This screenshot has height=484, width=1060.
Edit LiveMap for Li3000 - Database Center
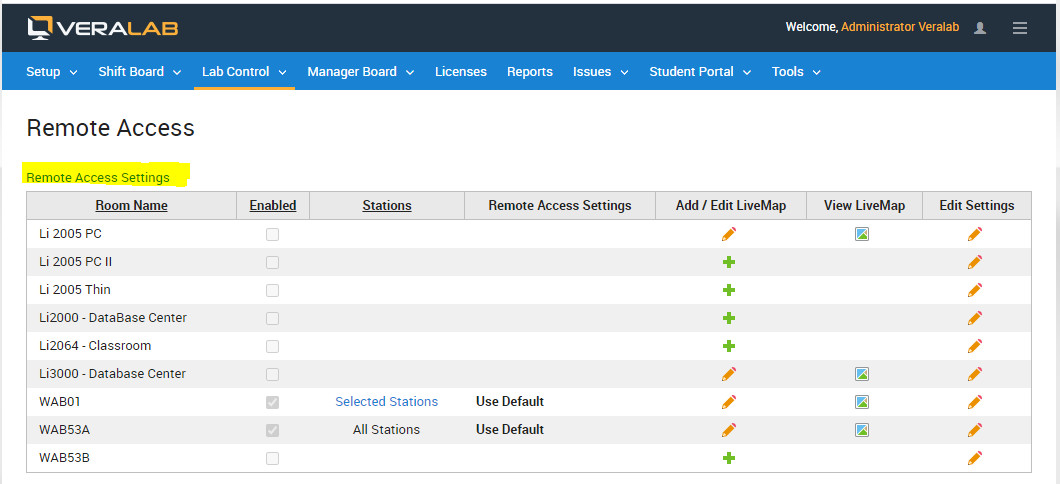tap(728, 374)
